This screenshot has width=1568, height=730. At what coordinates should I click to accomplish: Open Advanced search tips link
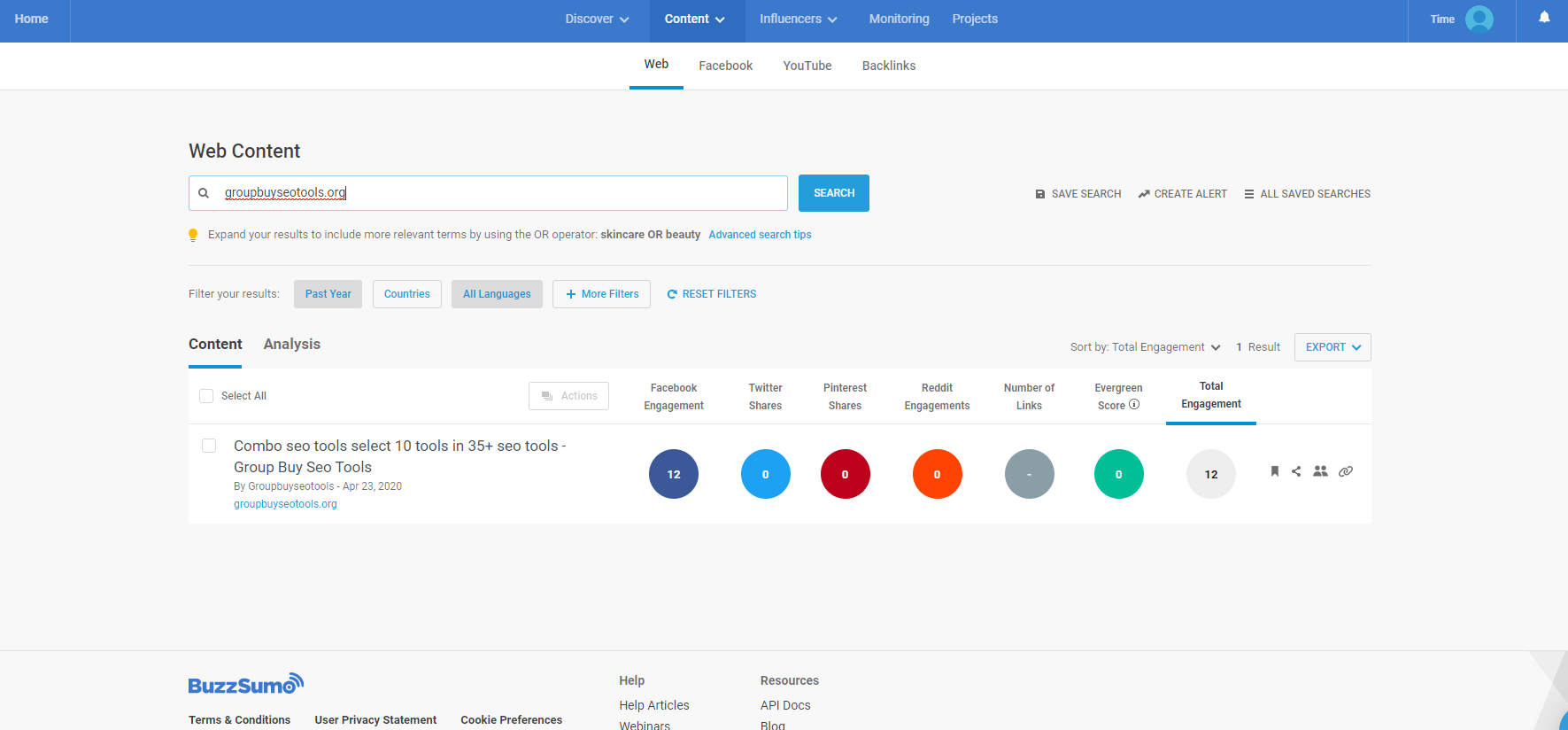pyautogui.click(x=760, y=235)
